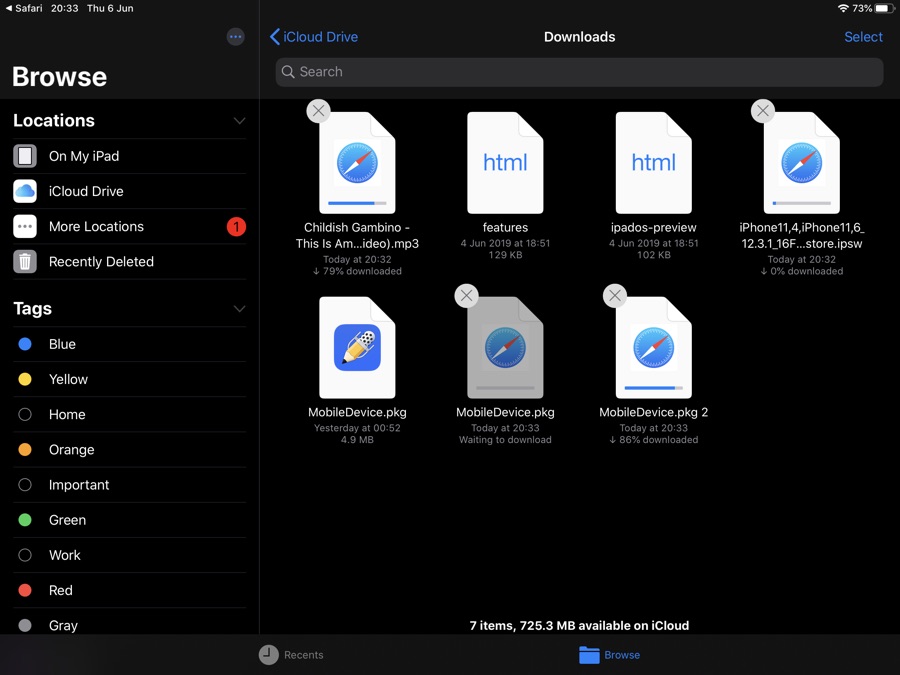Click the Downloads title
The height and width of the screenshot is (675, 900).
pyautogui.click(x=580, y=37)
